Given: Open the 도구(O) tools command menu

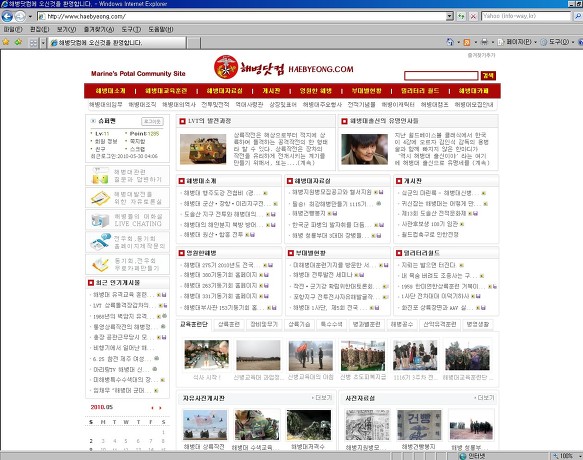Looking at the screenshot, I should pyautogui.click(x=557, y=42).
